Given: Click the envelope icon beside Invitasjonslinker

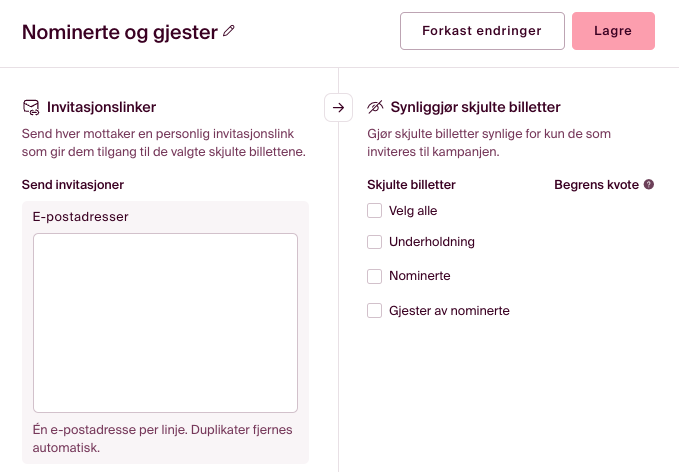Looking at the screenshot, I should 30,107.
